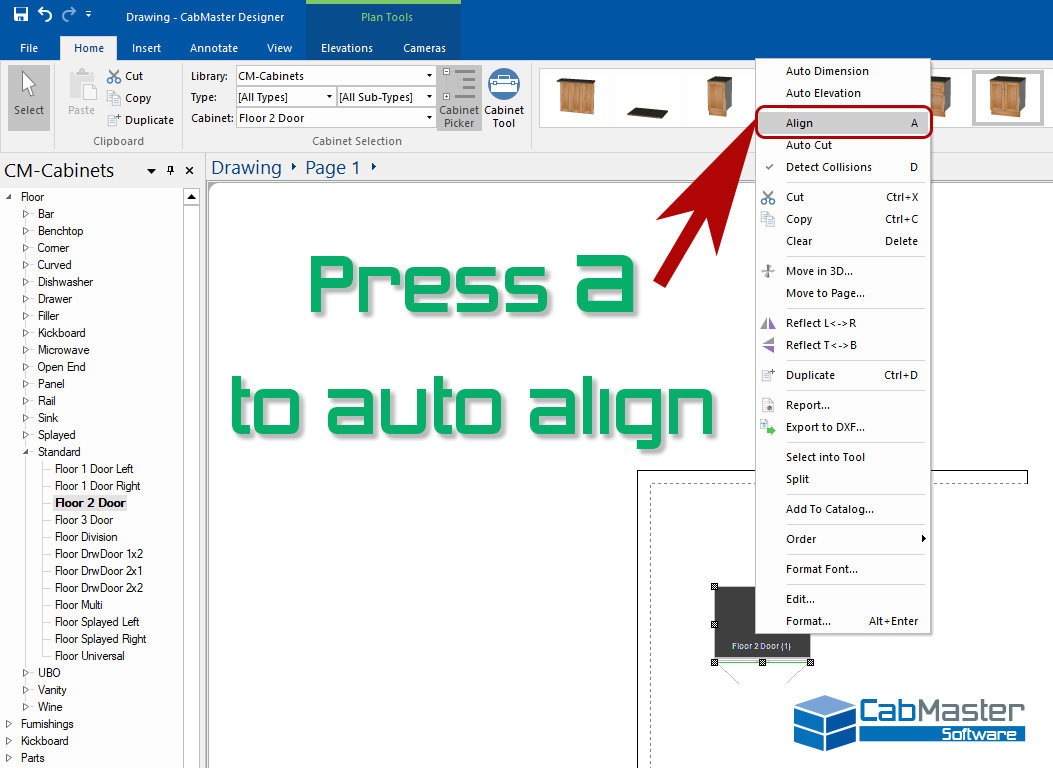Choose Copy Ctrl+C in context menu
1053x768 pixels.
click(843, 220)
